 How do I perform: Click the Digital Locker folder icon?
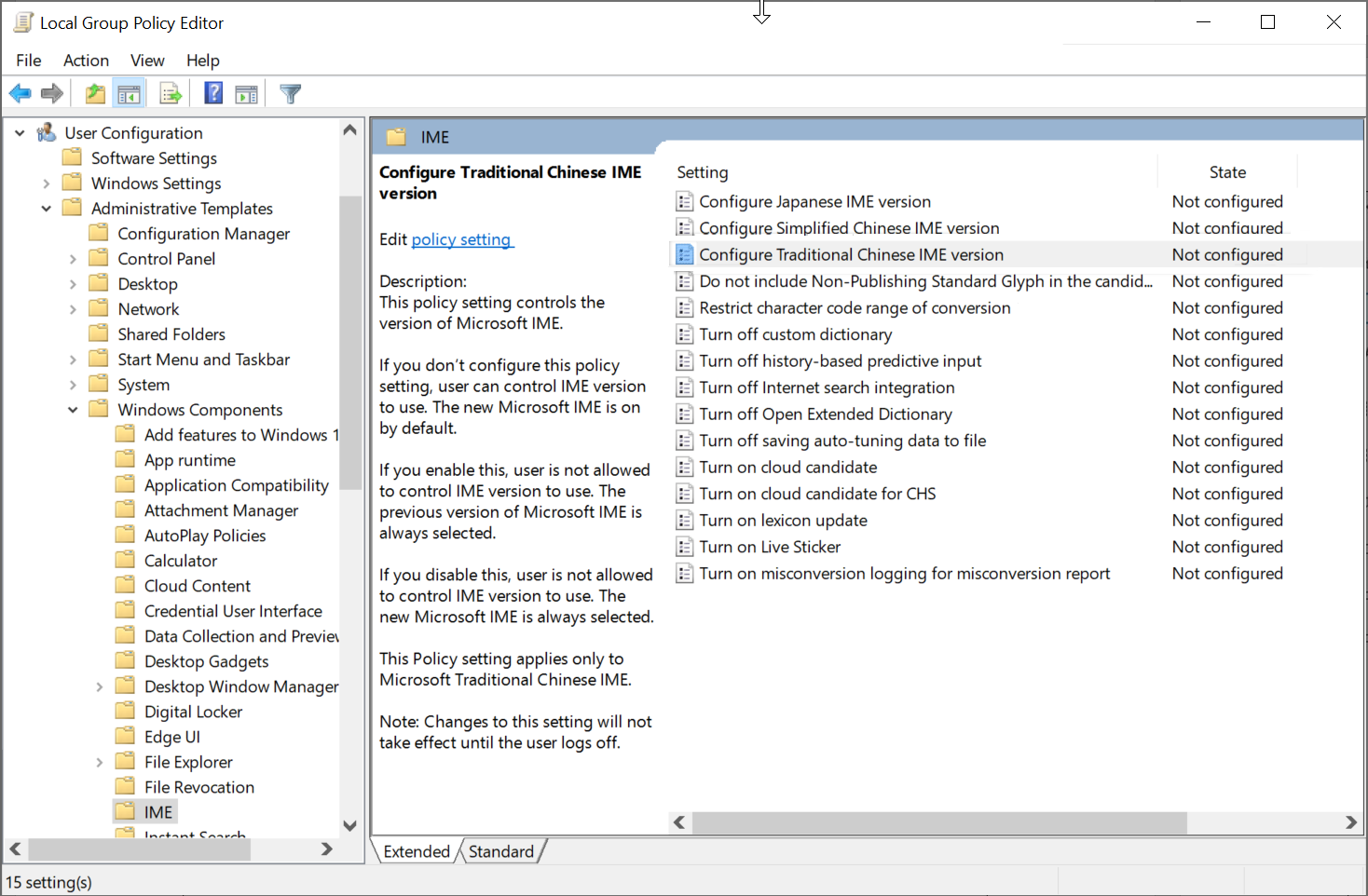pos(125,712)
